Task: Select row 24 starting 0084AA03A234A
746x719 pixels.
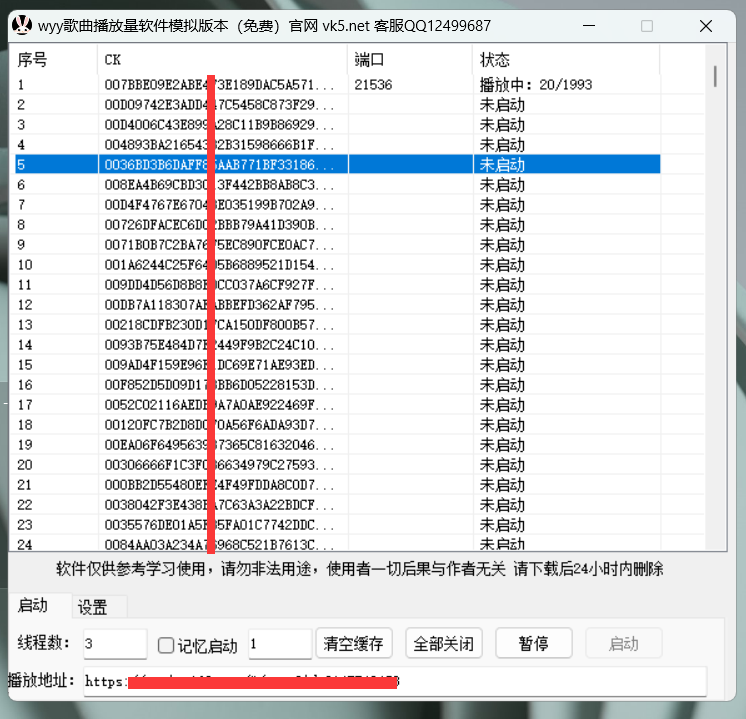Action: (x=337, y=543)
